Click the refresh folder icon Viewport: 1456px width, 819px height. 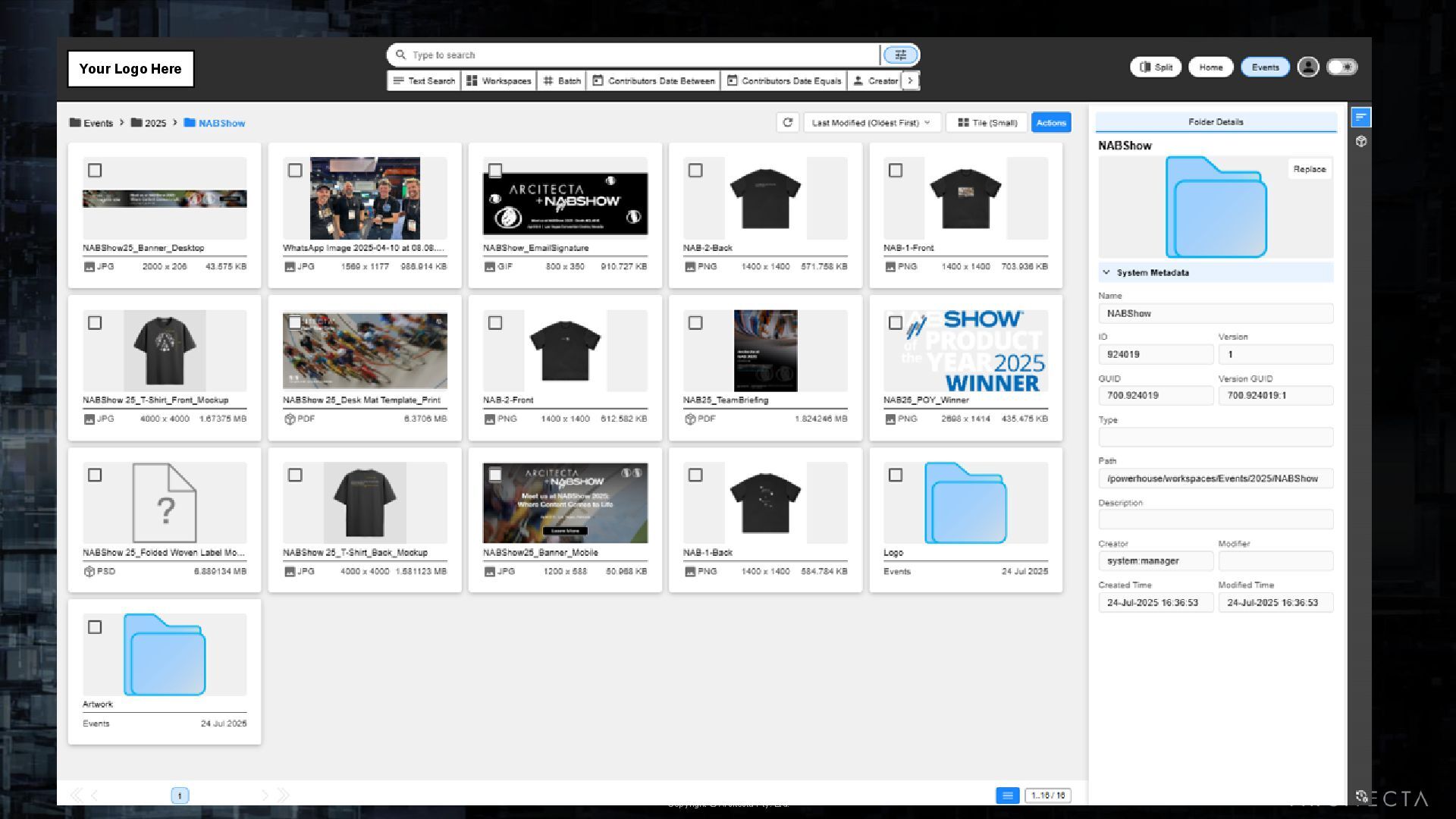787,122
